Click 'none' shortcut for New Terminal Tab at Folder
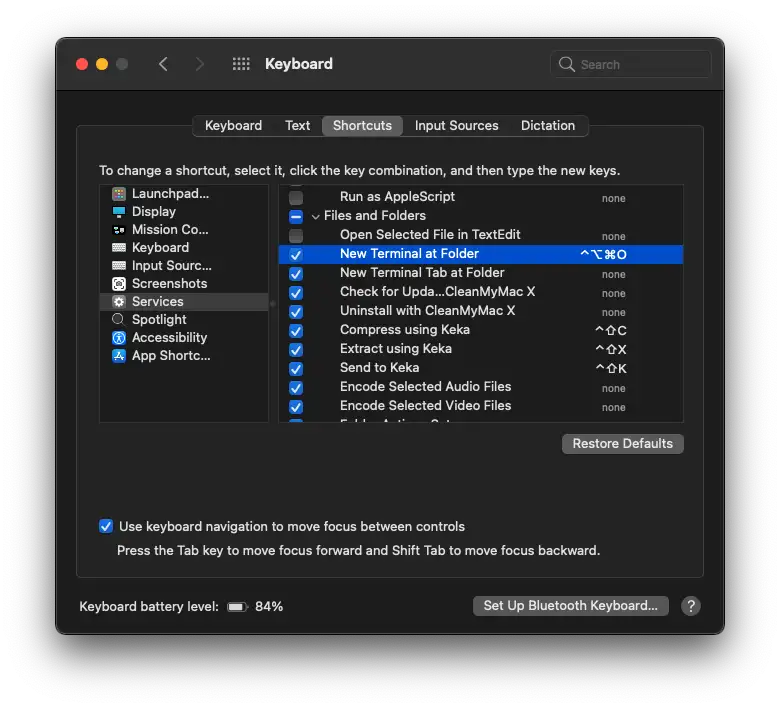 pyautogui.click(x=613, y=274)
